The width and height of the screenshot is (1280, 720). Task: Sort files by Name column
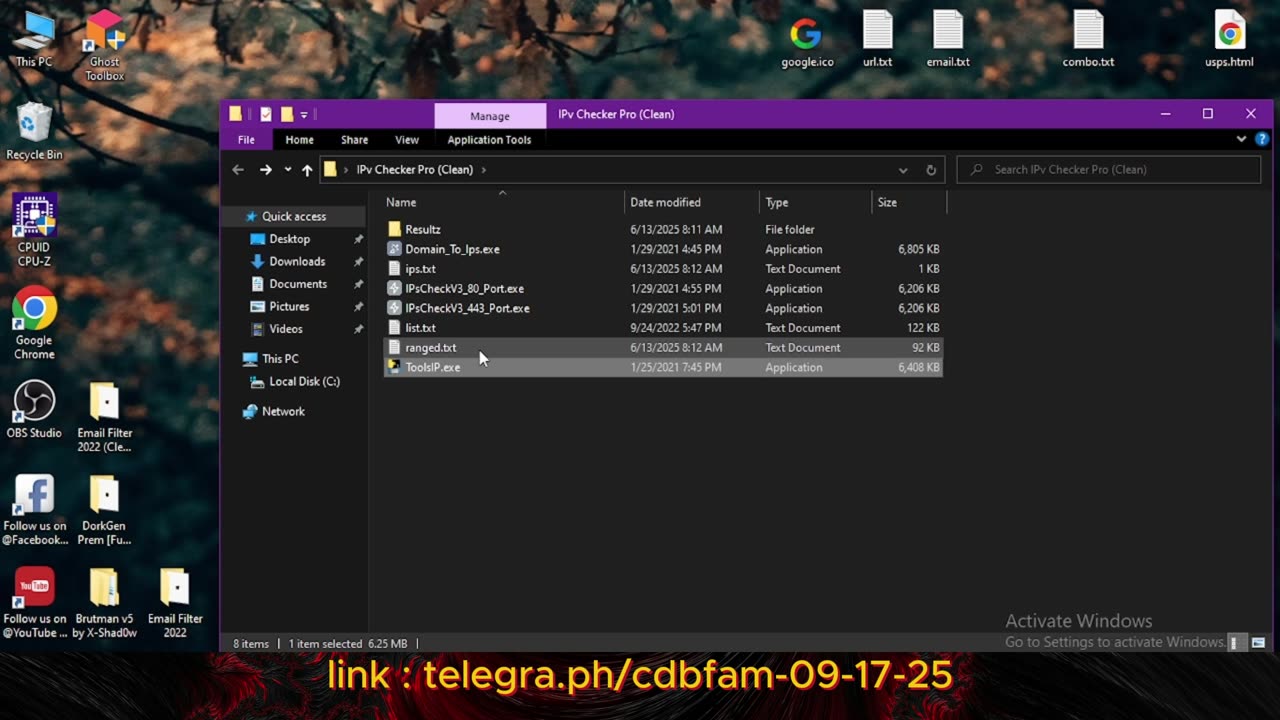click(503, 202)
